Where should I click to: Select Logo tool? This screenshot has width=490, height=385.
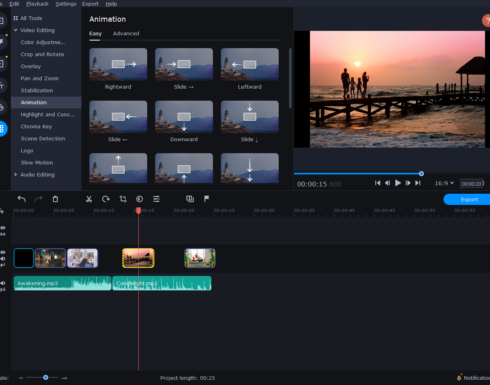pos(27,151)
